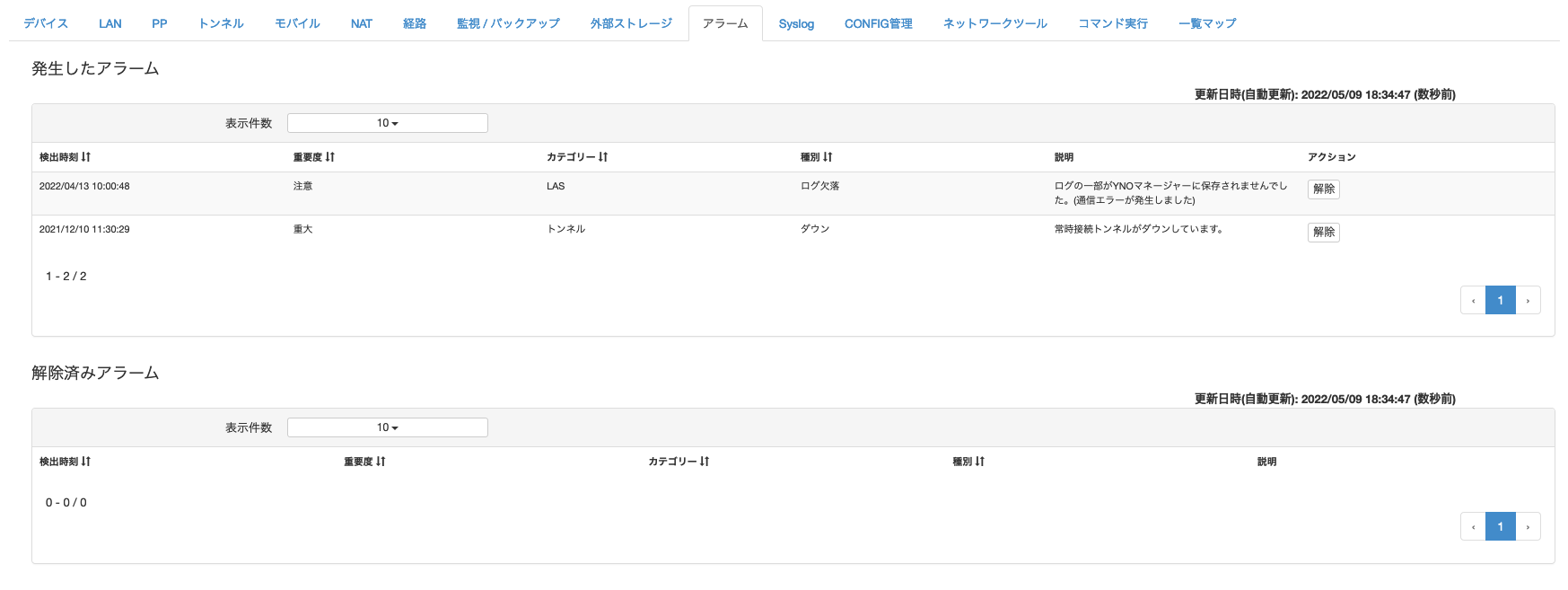Screen dimensions: 1568x590
Task: Go to next page of active alarms
Action: click(1528, 300)
